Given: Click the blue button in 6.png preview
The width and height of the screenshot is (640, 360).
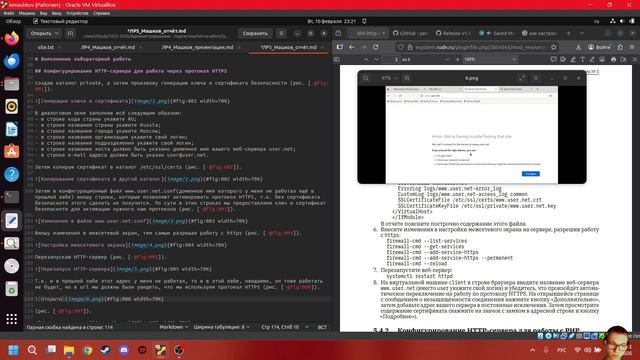Looking at the screenshot, I should click(531, 174).
